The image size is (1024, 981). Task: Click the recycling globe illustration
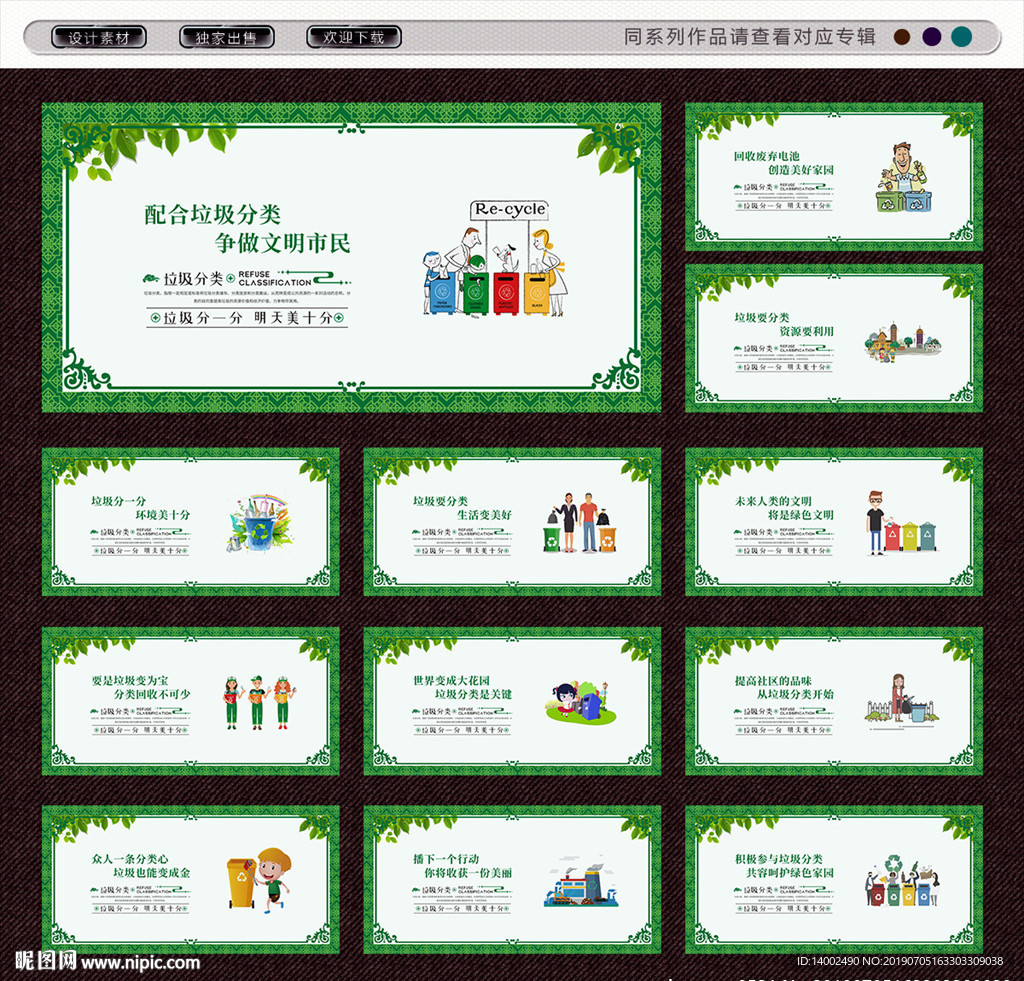coord(259,521)
